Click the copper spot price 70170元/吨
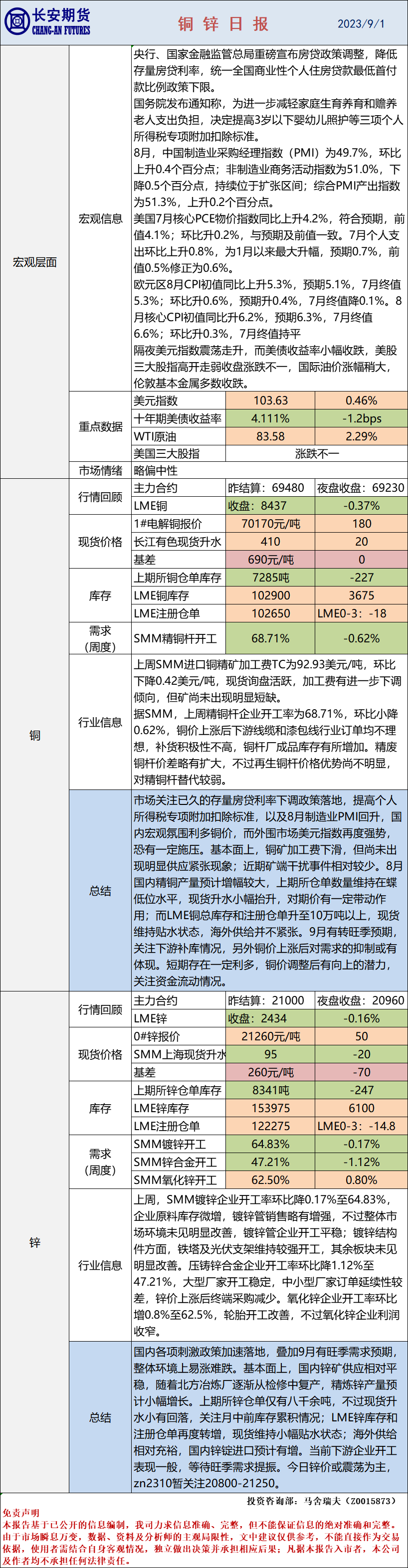Viewport: 408px width, 1568px height. coord(270,524)
